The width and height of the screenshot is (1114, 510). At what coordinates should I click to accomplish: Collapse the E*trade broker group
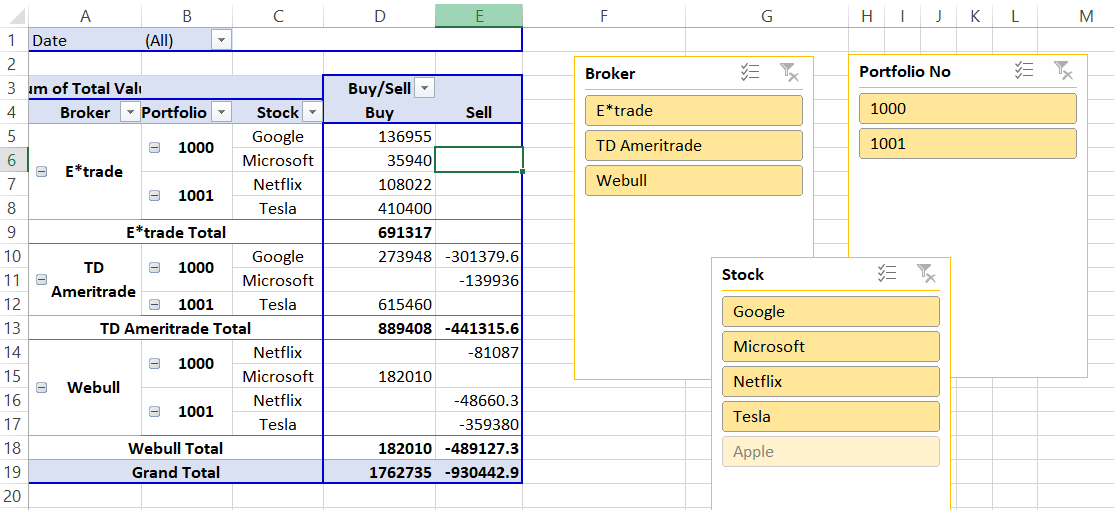click(x=41, y=172)
